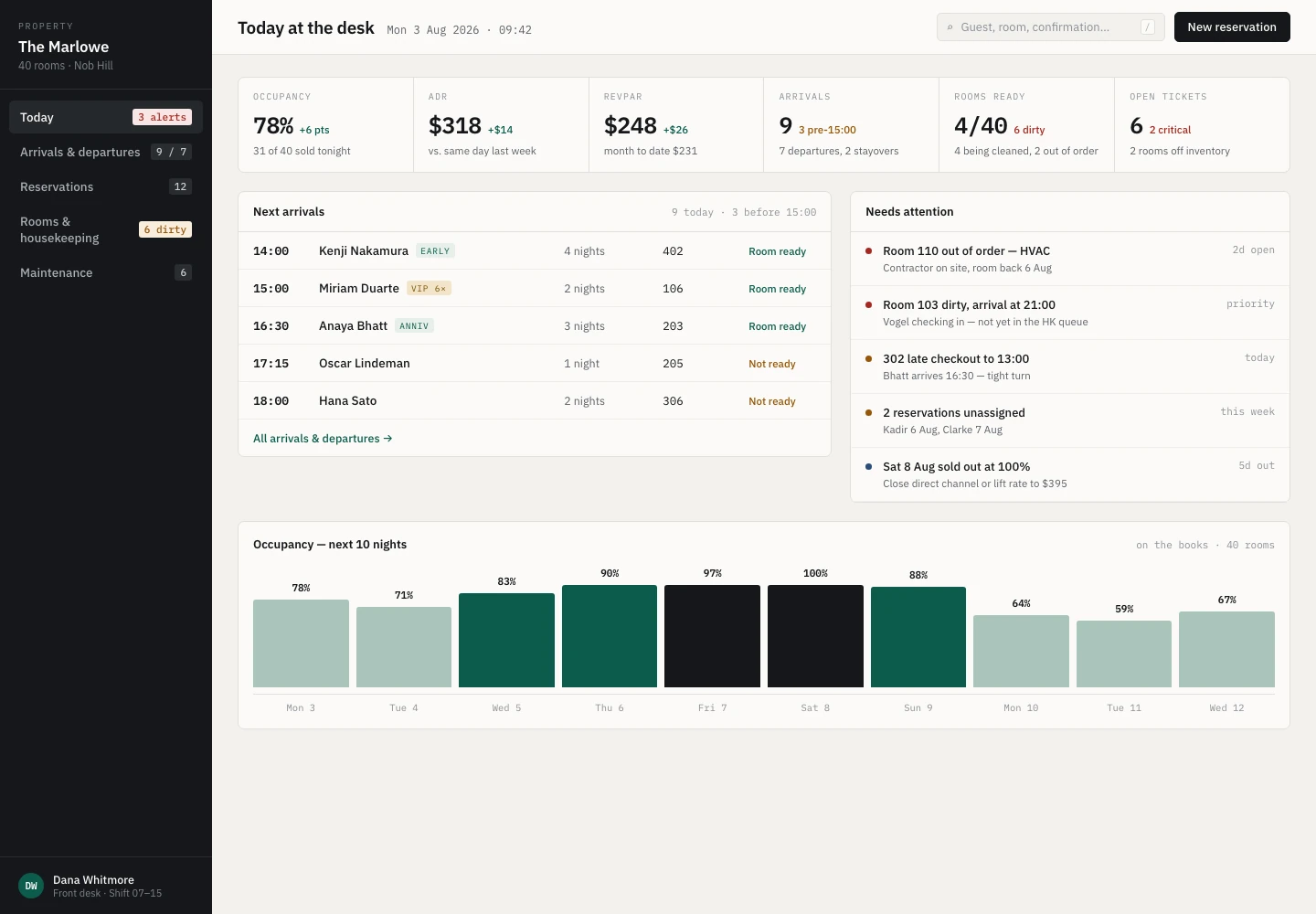The image size is (1316, 914).
Task: Select the Miriam Duarte guest name
Action: (x=359, y=289)
